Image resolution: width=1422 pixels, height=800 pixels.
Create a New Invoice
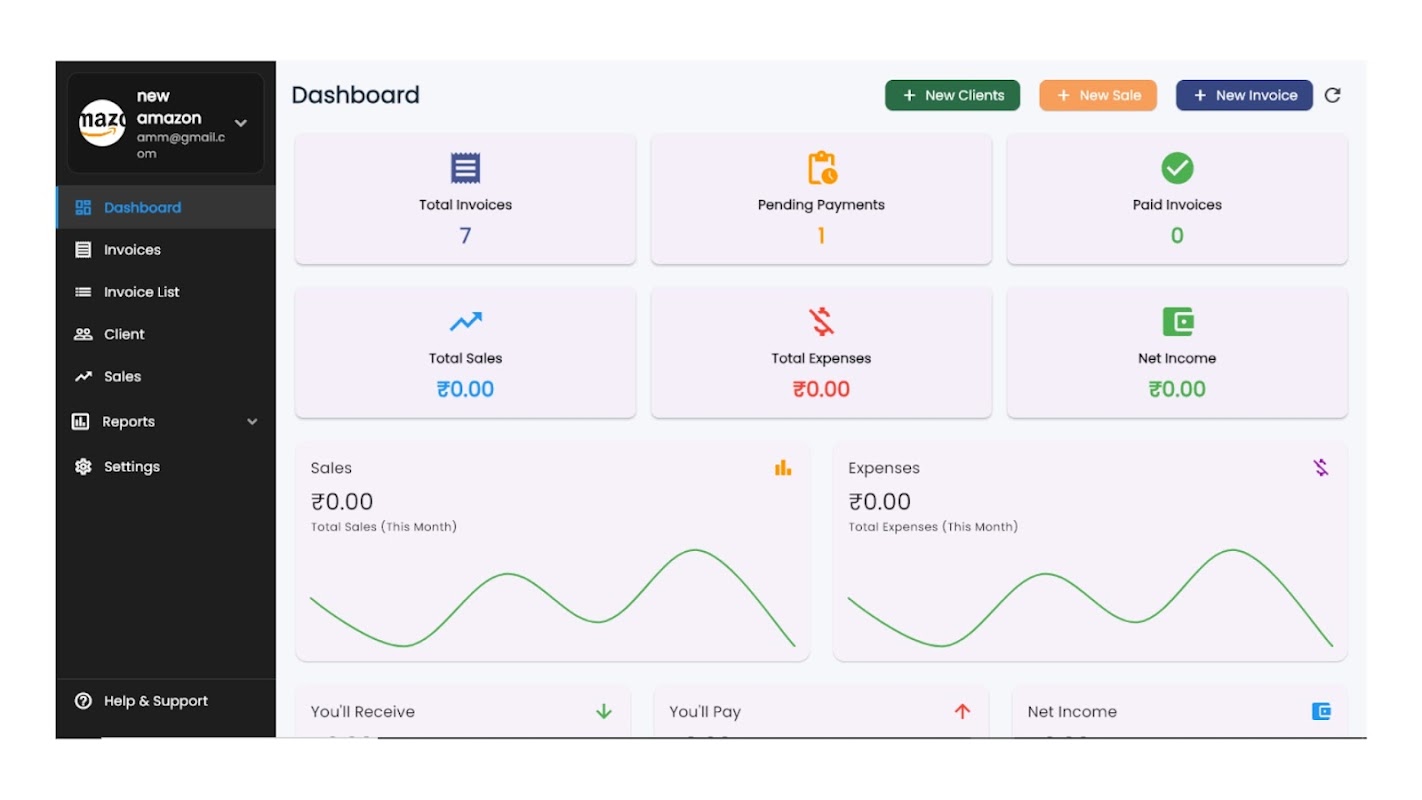pos(1244,95)
